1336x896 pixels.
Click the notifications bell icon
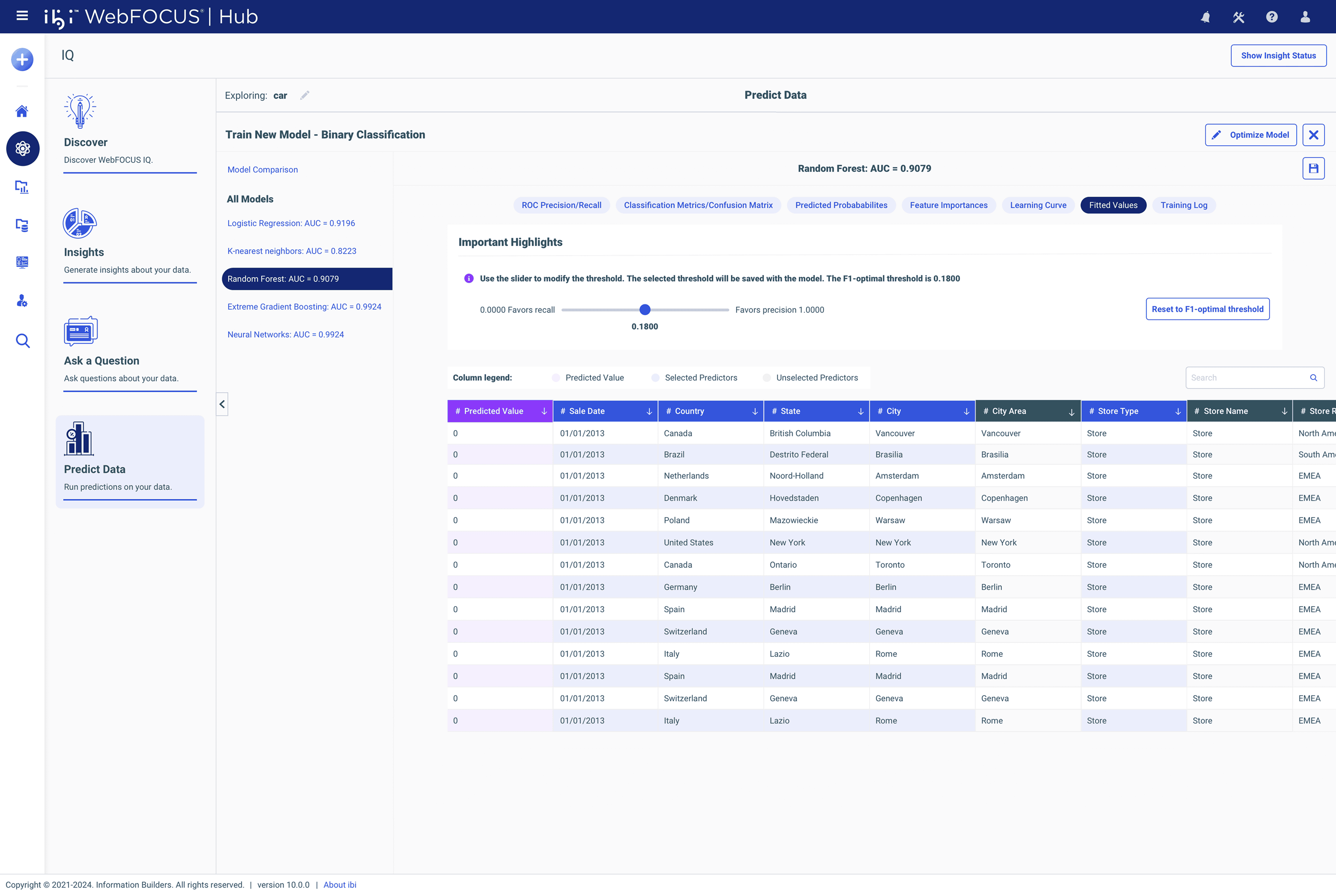(x=1205, y=16)
